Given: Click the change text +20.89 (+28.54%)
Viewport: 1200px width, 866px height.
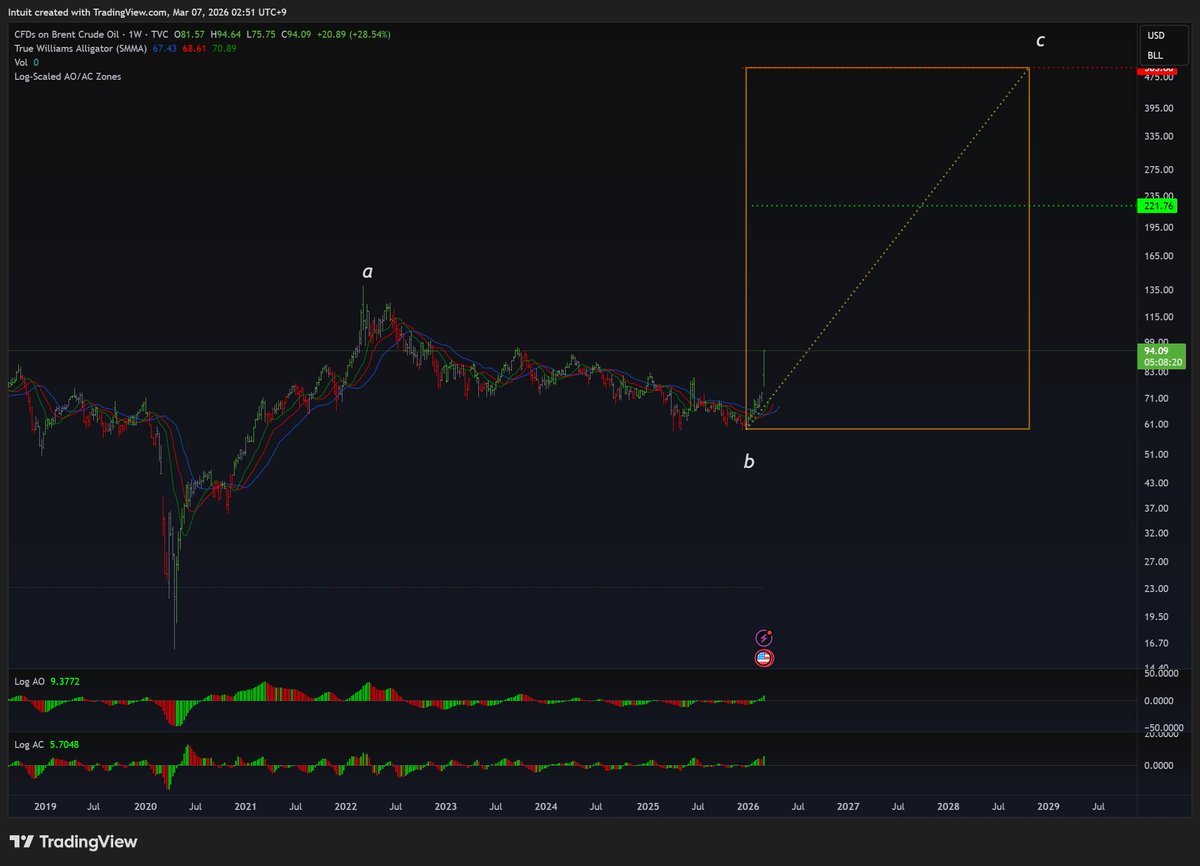Looking at the screenshot, I should (355, 34).
